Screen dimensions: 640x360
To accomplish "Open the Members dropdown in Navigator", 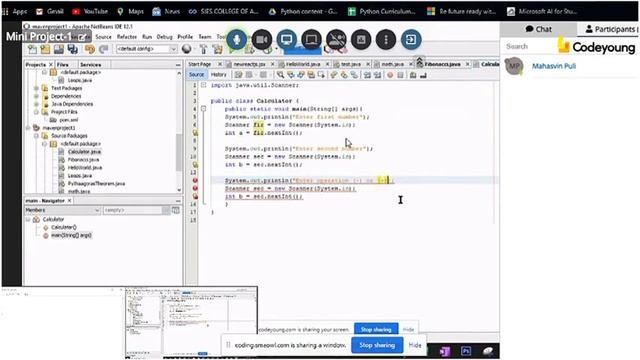I will click(62, 210).
